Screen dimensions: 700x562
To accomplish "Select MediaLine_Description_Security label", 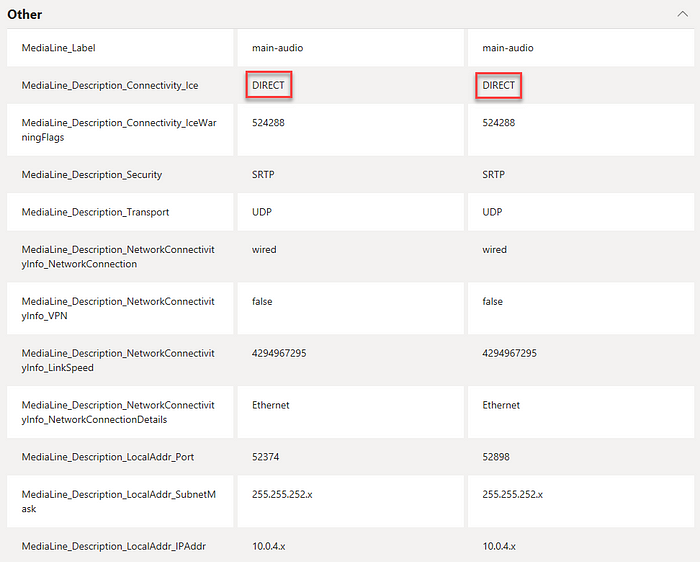I will coord(92,175).
